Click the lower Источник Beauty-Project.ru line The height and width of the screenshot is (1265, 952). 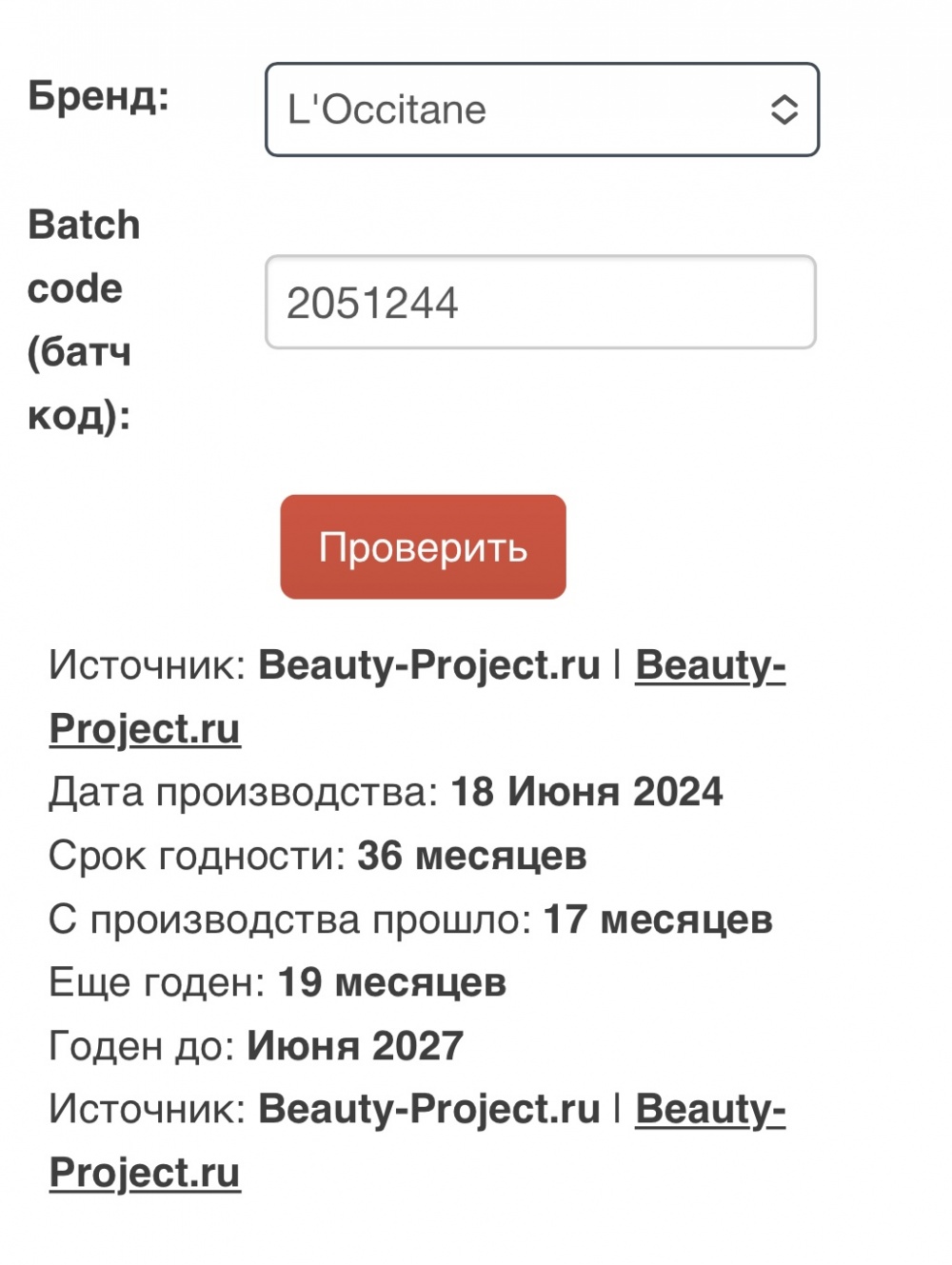[x=143, y=1109]
